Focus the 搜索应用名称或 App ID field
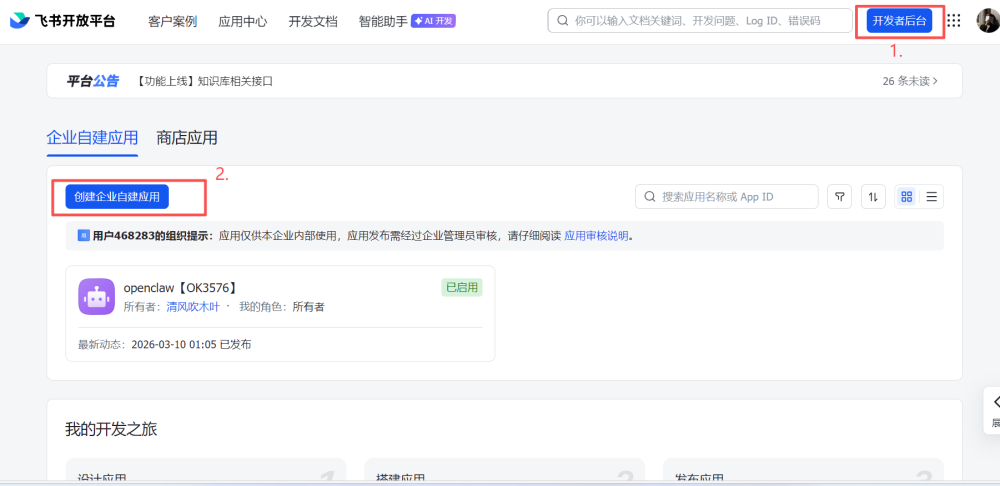Image resolution: width=1000 pixels, height=486 pixels. point(735,197)
